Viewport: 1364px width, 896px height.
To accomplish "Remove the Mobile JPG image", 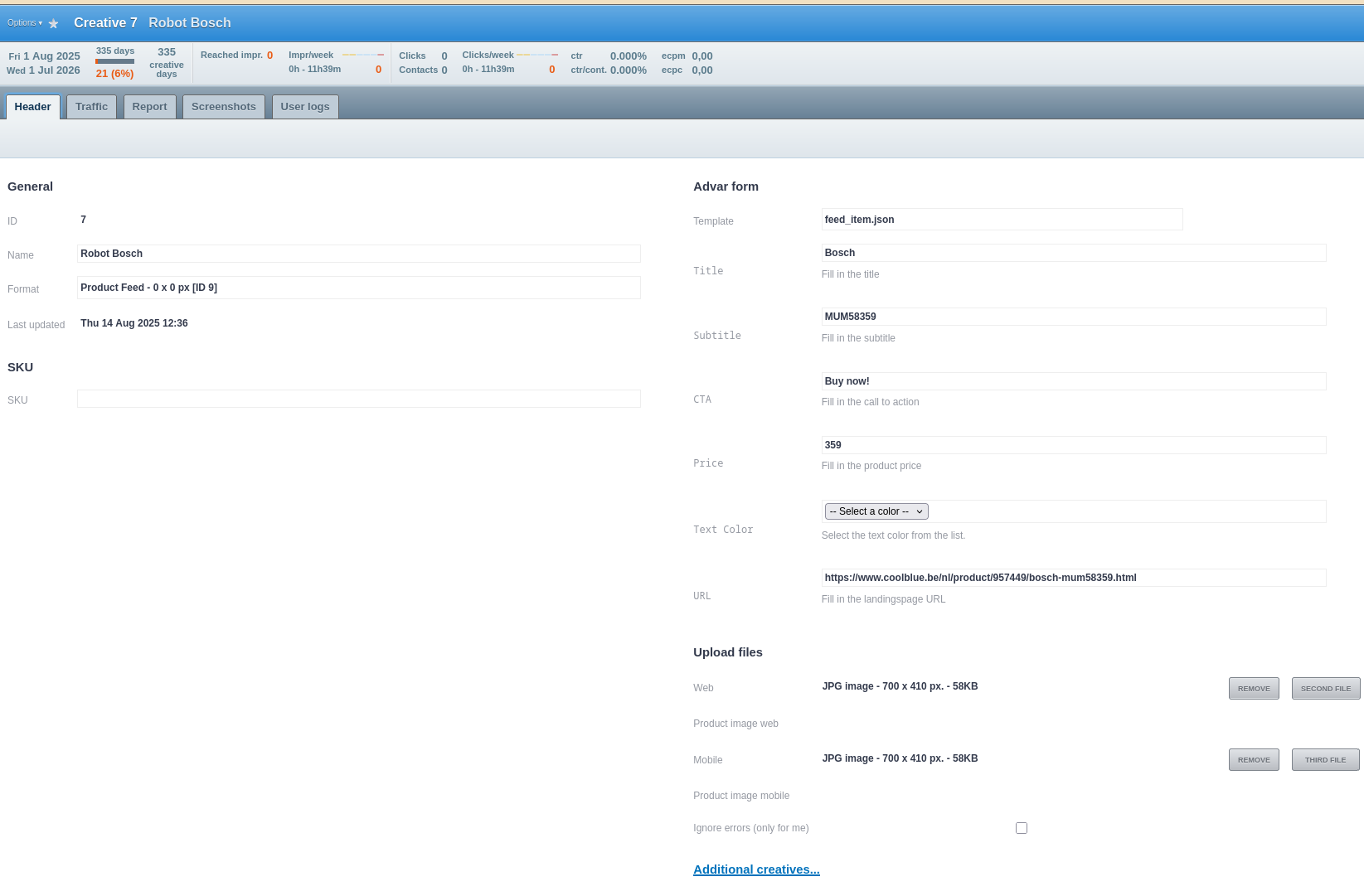I will [x=1253, y=760].
